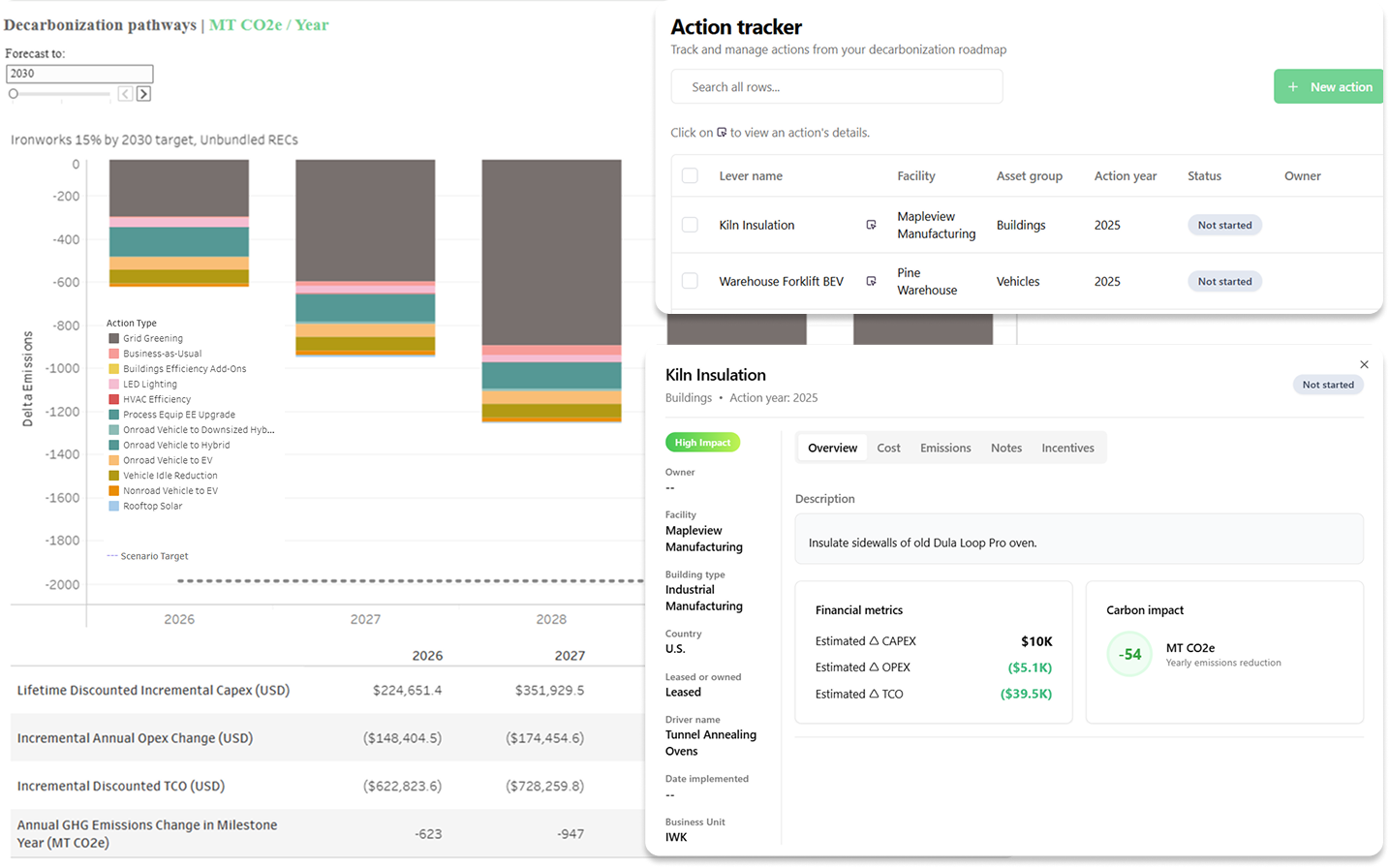Click Grid Greening legend swatch
This screenshot has height=868, width=1389.
tap(114, 338)
